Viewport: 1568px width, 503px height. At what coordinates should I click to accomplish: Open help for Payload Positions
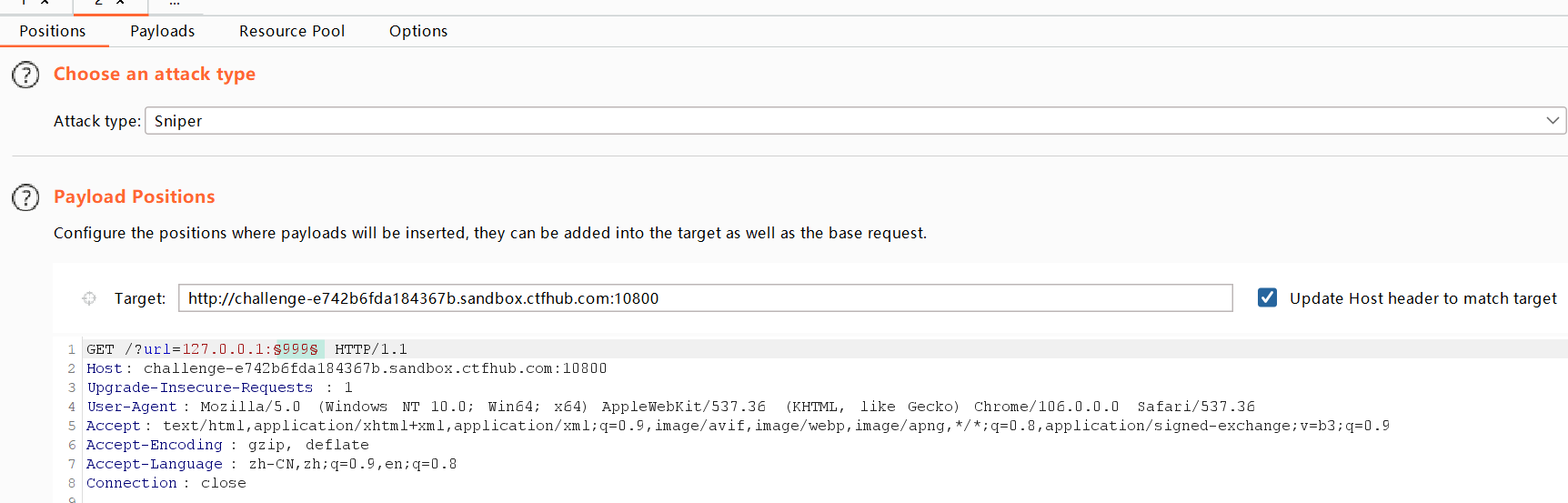(25, 197)
